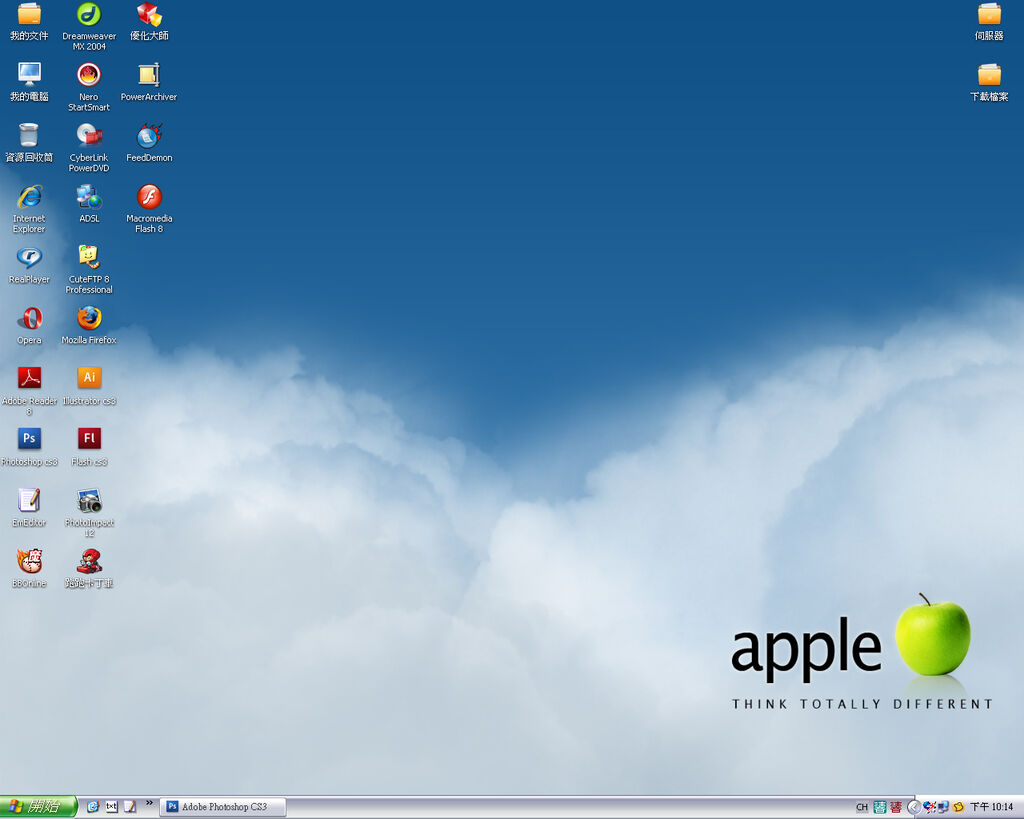Click the tray icon with red lightning bolt

click(x=929, y=808)
